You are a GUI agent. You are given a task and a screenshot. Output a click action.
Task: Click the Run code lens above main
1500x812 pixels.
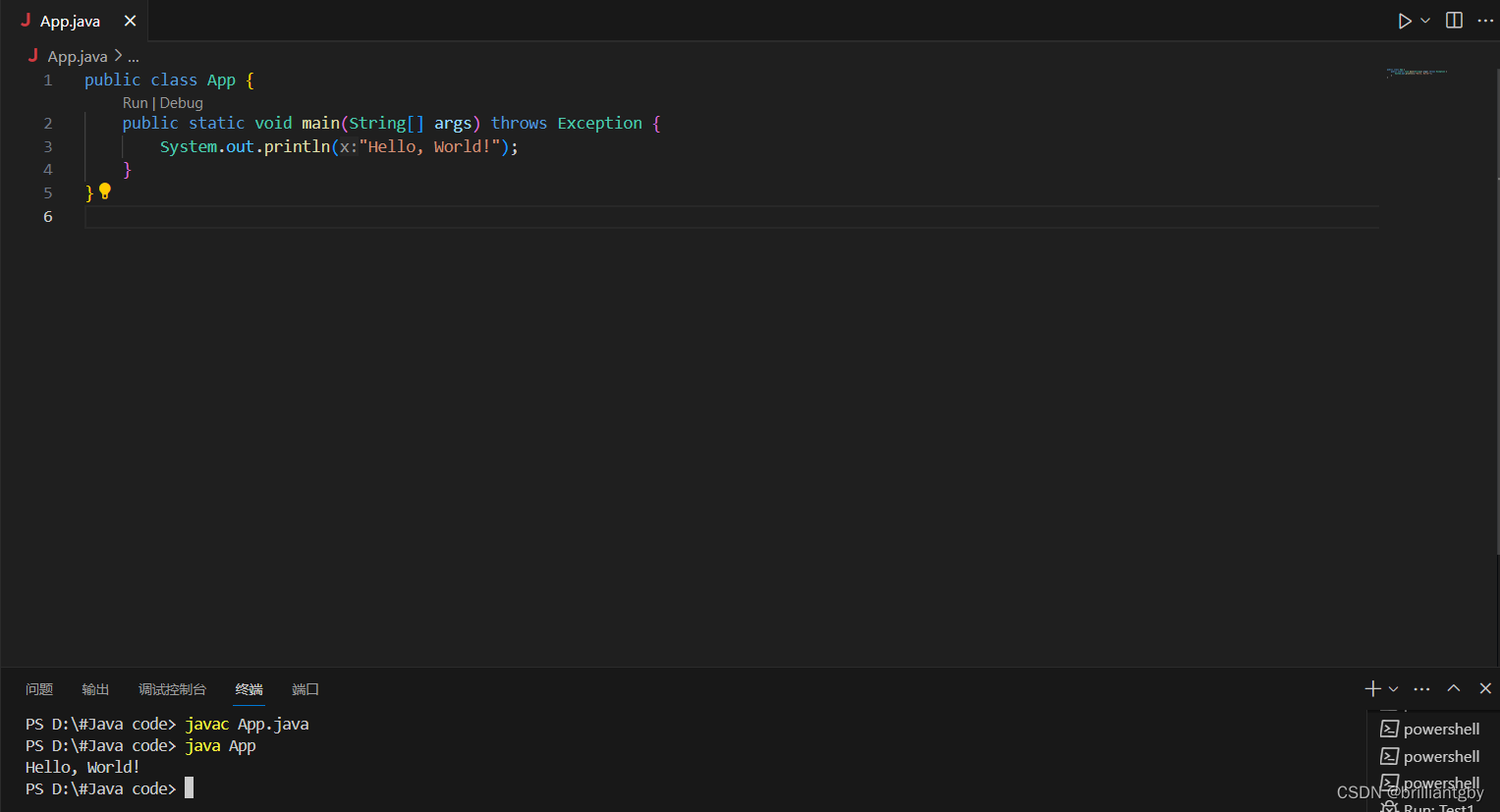(135, 102)
